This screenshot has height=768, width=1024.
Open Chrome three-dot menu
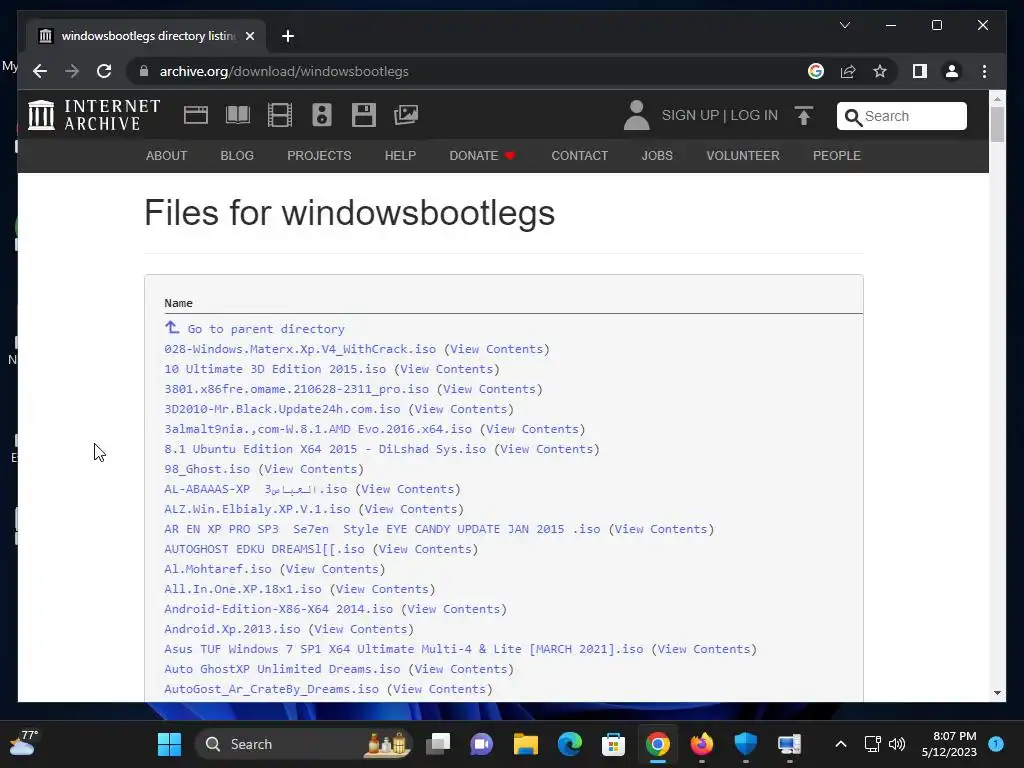[x=984, y=71]
